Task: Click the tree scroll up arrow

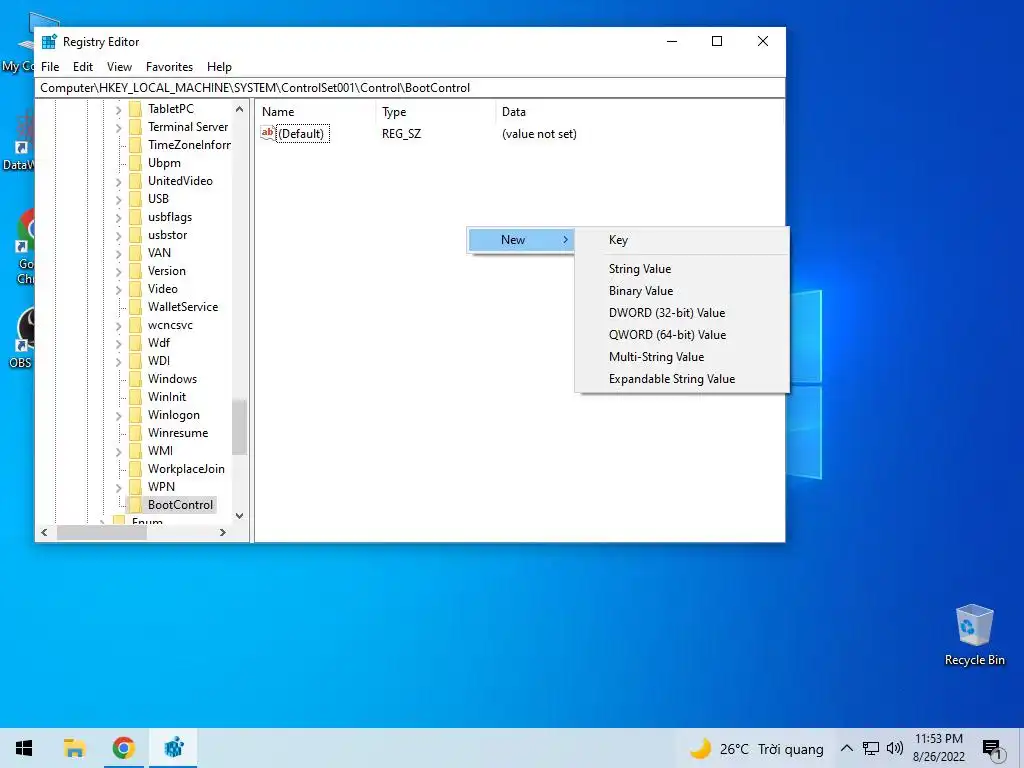Action: coord(239,109)
